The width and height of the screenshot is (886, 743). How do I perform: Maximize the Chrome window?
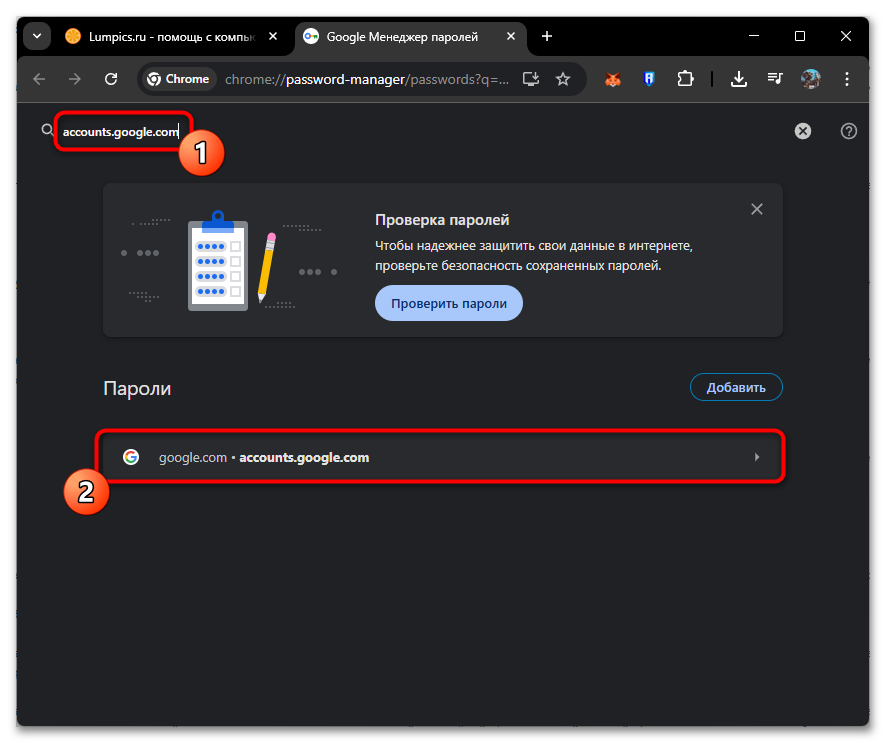coord(800,36)
